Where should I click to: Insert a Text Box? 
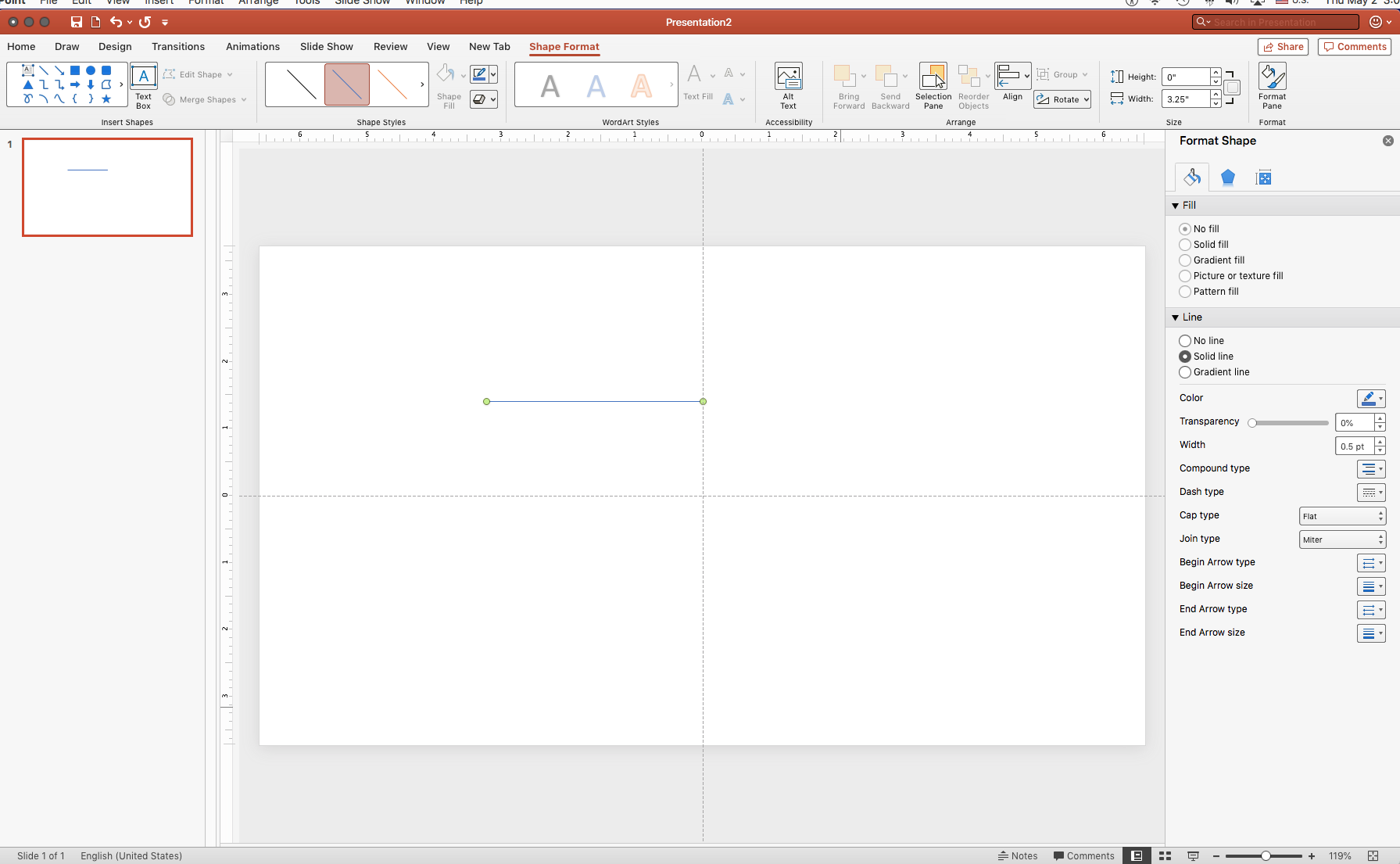[144, 87]
